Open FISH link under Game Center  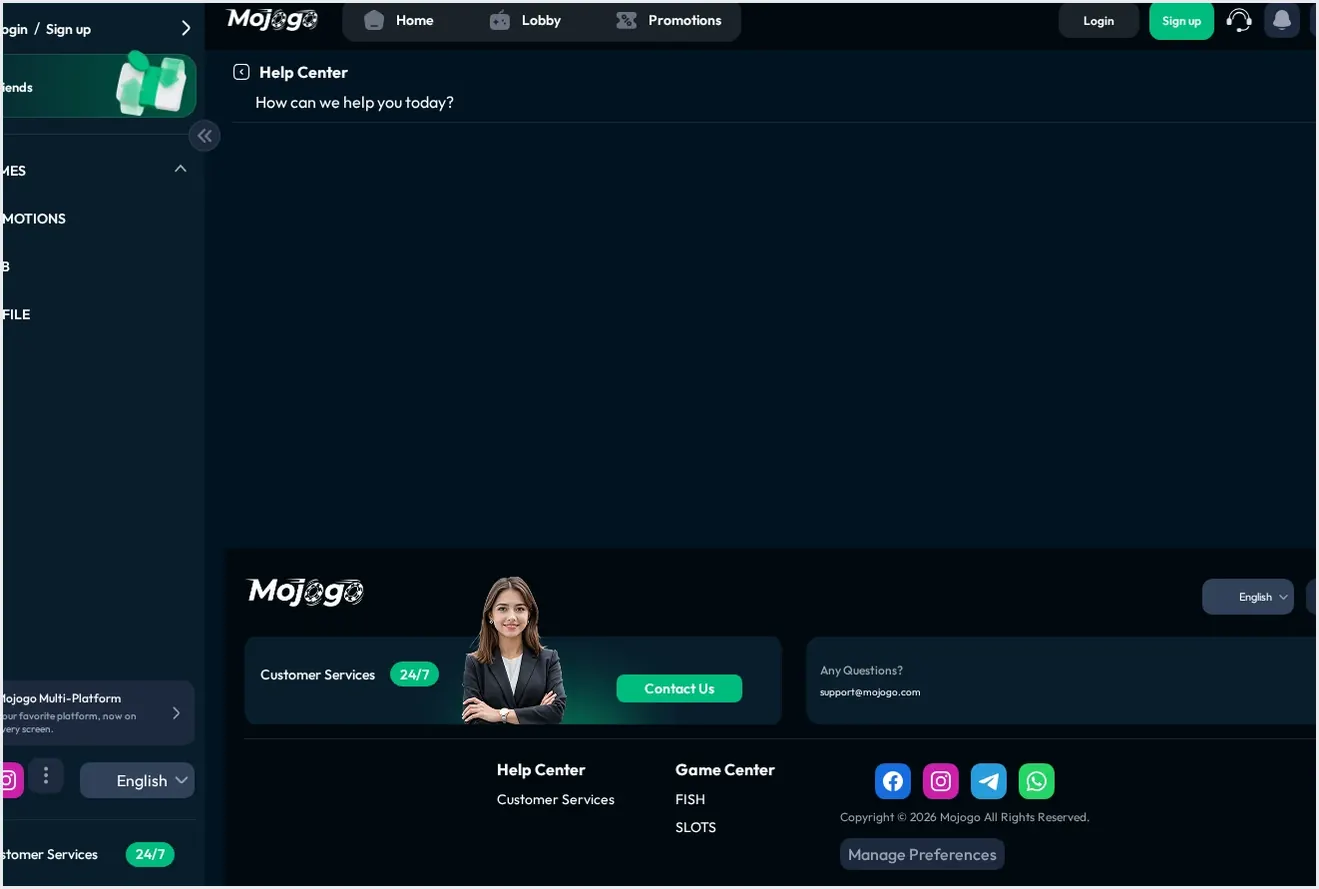(x=690, y=799)
